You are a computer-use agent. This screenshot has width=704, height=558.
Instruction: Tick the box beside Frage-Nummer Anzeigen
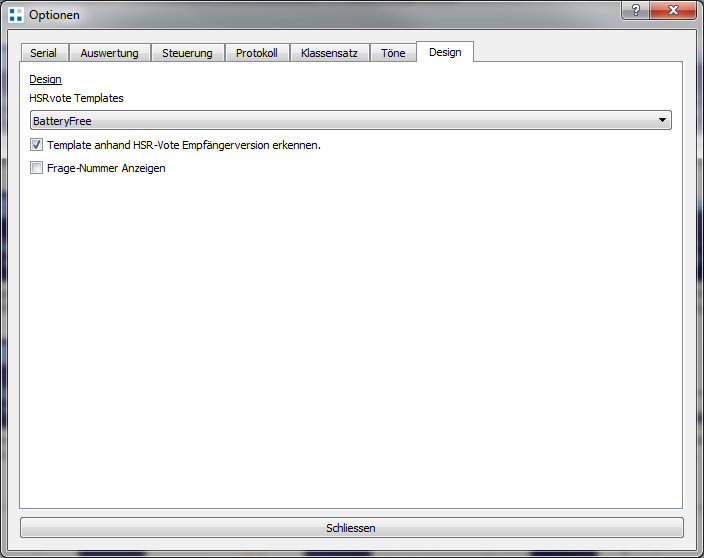[37, 168]
